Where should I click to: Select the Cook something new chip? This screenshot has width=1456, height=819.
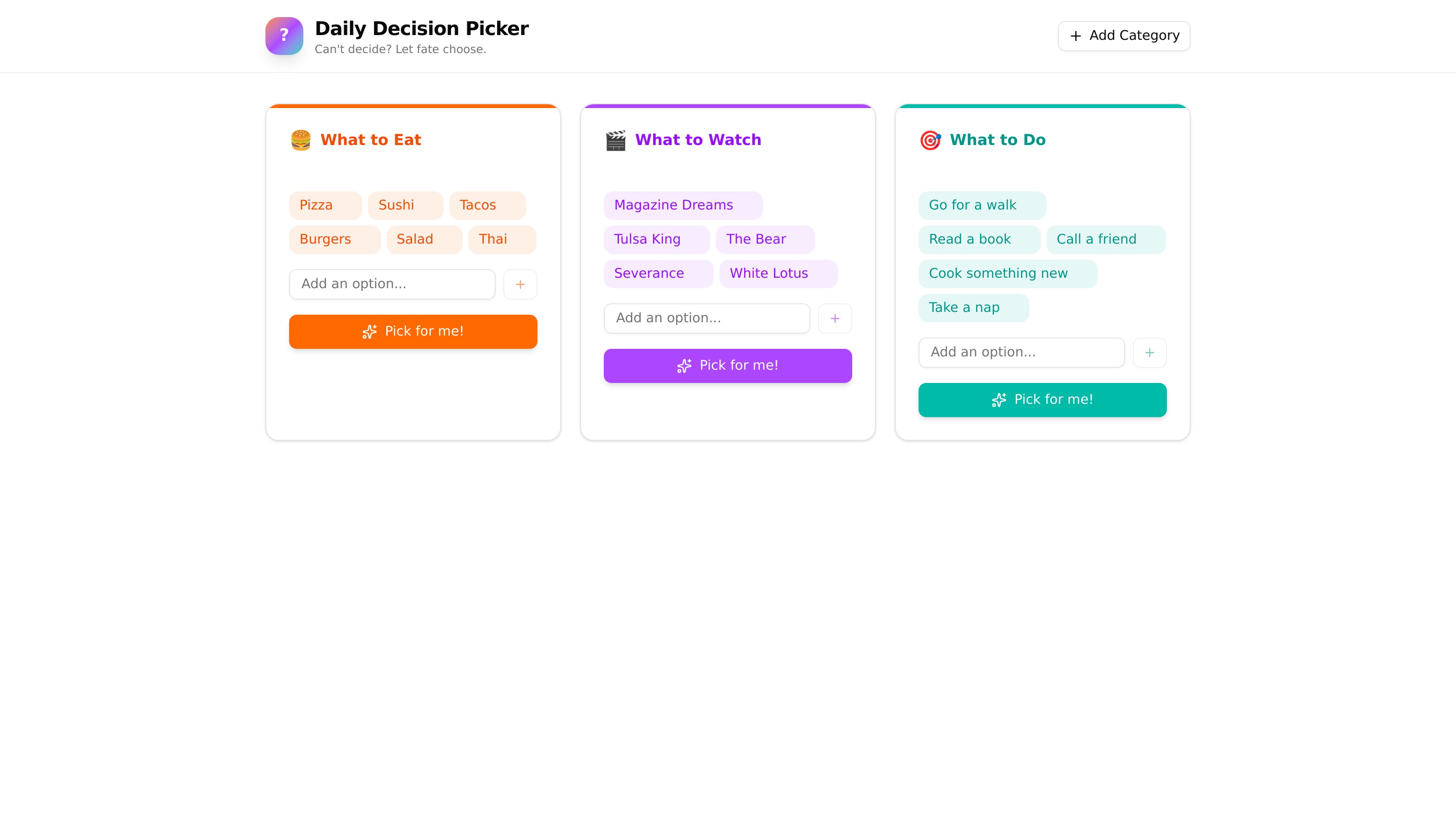[1007, 273]
